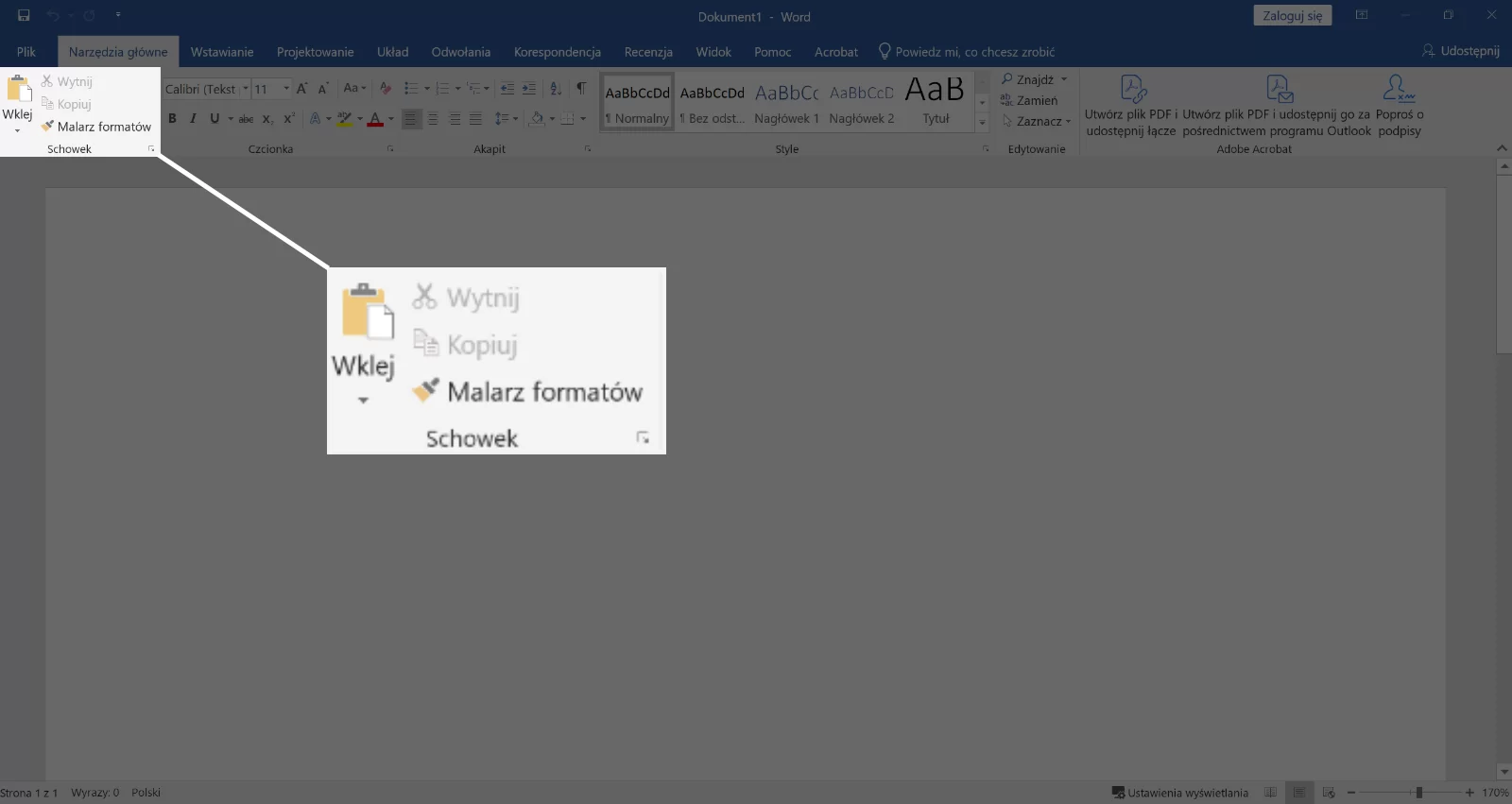Toggle italic formatting
The width and height of the screenshot is (1512, 804).
193,118
